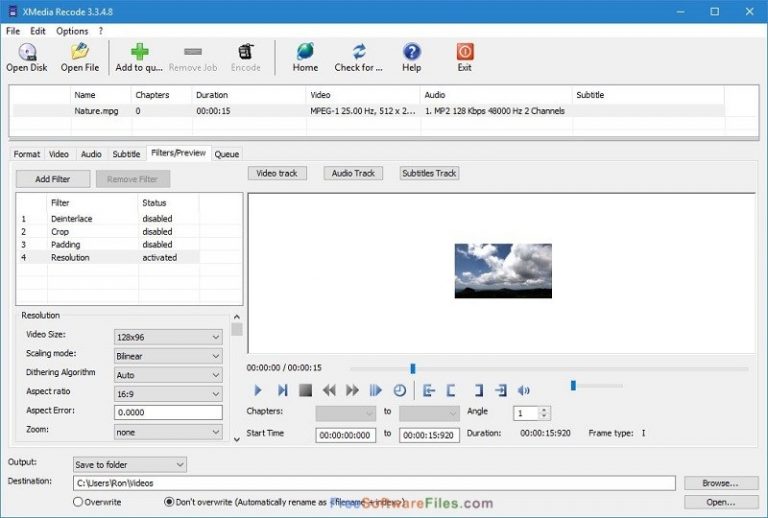Select the Overwrite radio button
Image resolution: width=768 pixels, height=518 pixels.
(78, 502)
